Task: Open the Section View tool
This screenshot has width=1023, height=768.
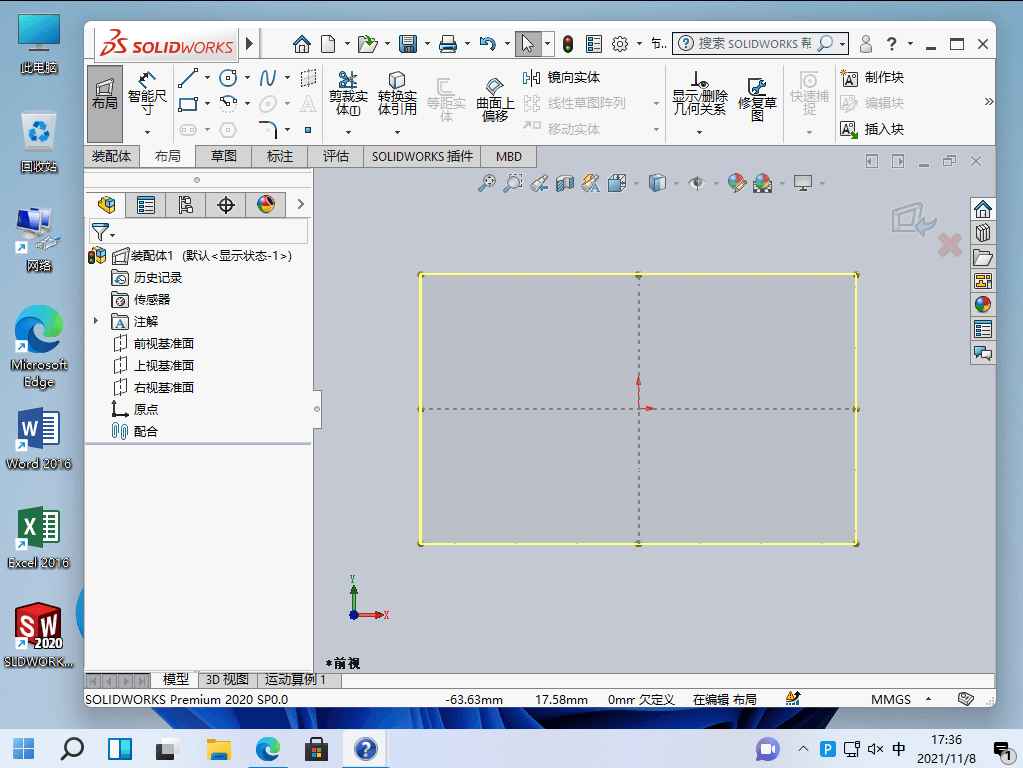Action: tap(565, 183)
